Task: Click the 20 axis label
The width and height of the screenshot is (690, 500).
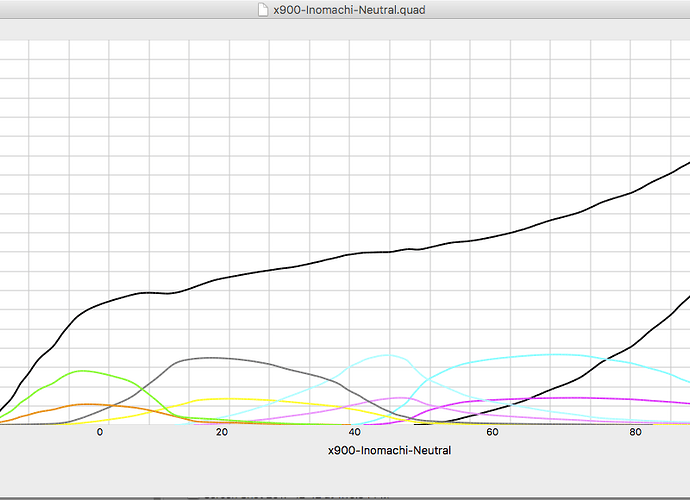Action: (x=221, y=433)
